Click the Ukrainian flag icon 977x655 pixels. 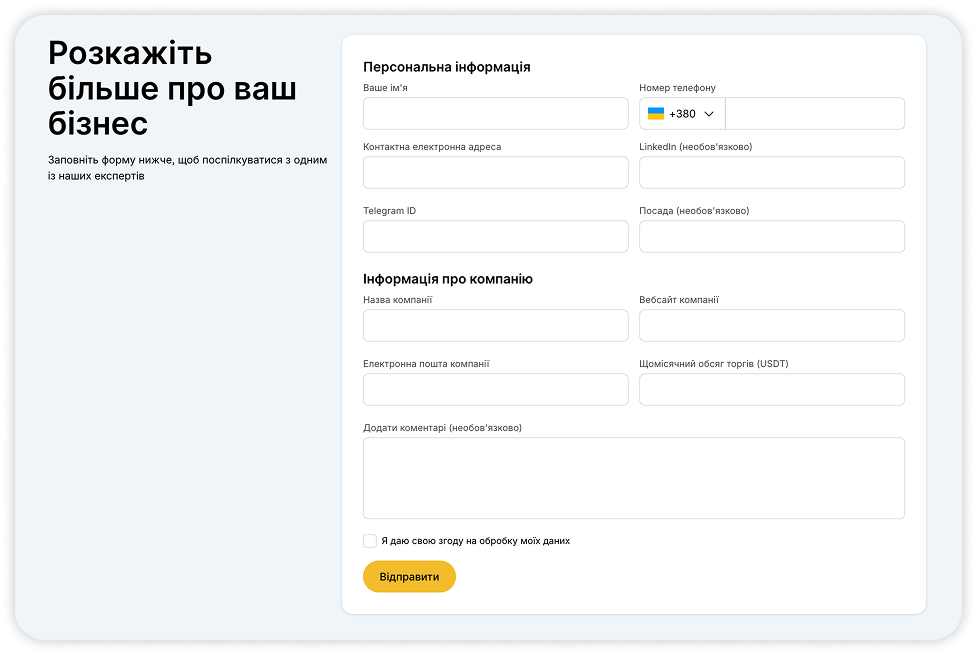(x=656, y=114)
